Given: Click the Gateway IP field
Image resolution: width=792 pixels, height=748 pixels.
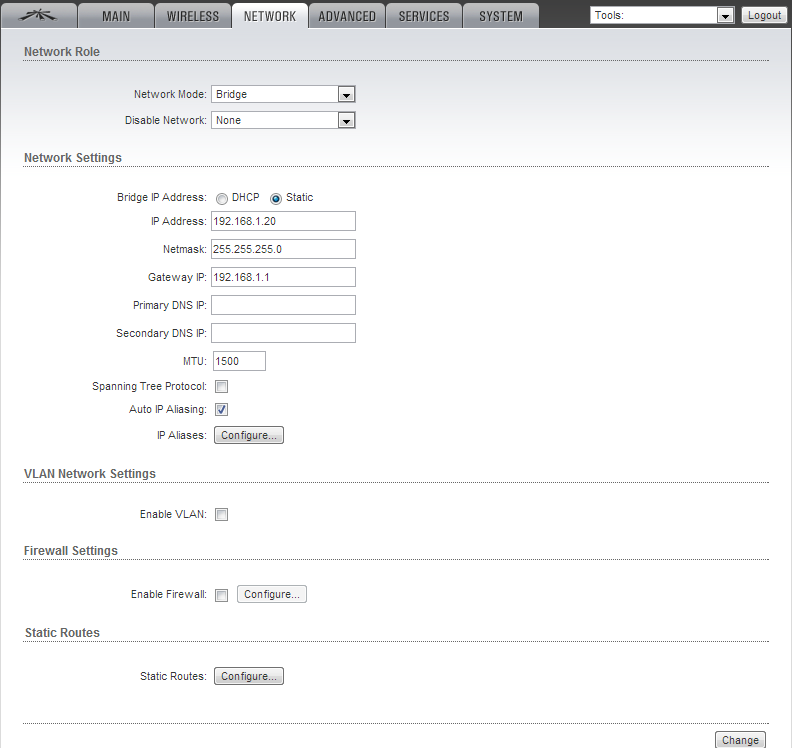Looking at the screenshot, I should [283, 277].
